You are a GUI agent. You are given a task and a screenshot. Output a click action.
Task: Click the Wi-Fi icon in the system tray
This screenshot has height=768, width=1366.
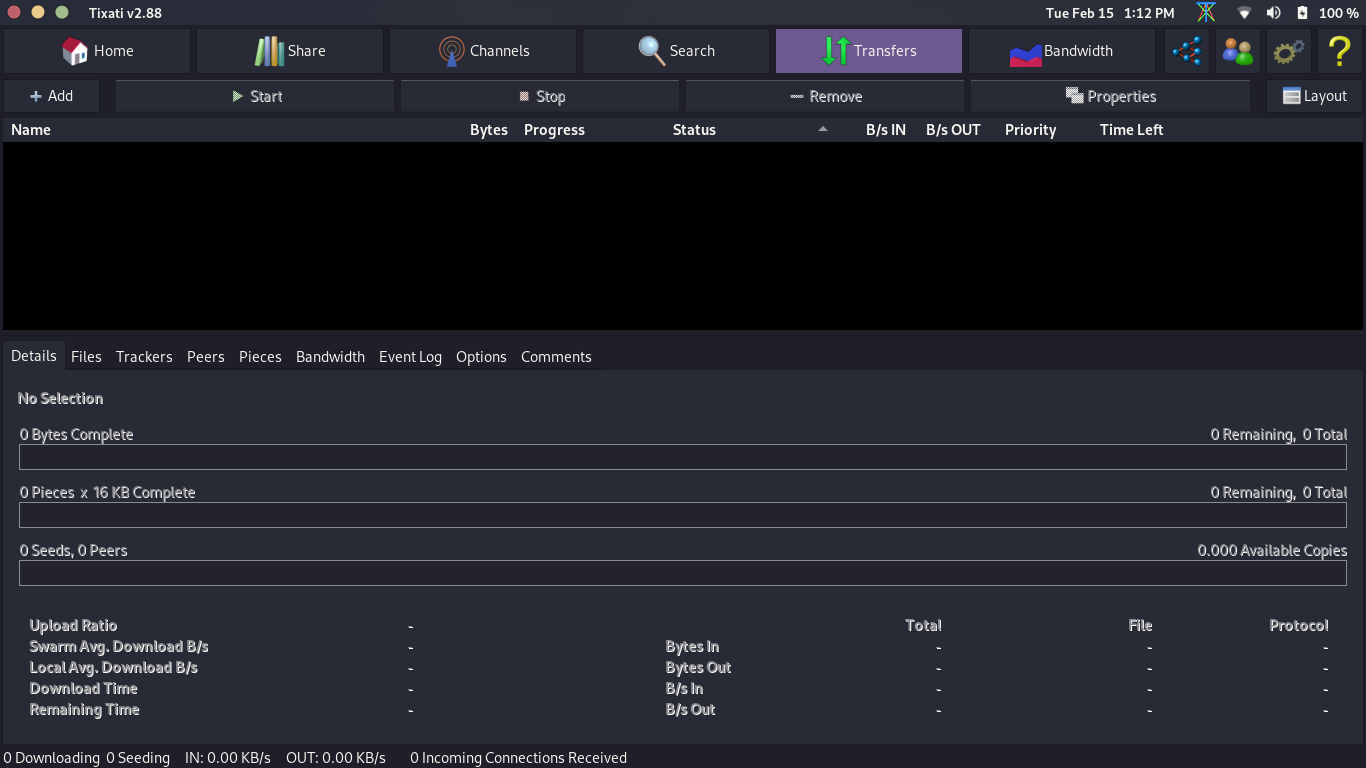coord(1243,13)
